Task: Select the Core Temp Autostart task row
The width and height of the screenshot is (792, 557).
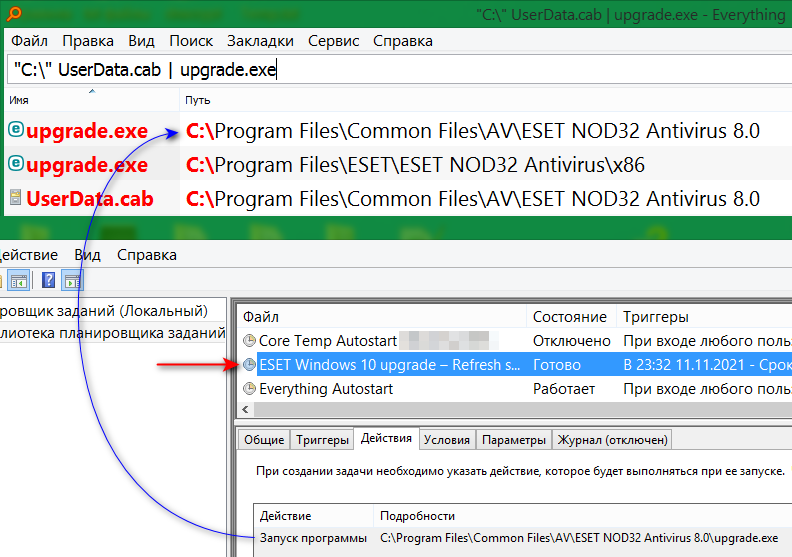Action: 515,341
